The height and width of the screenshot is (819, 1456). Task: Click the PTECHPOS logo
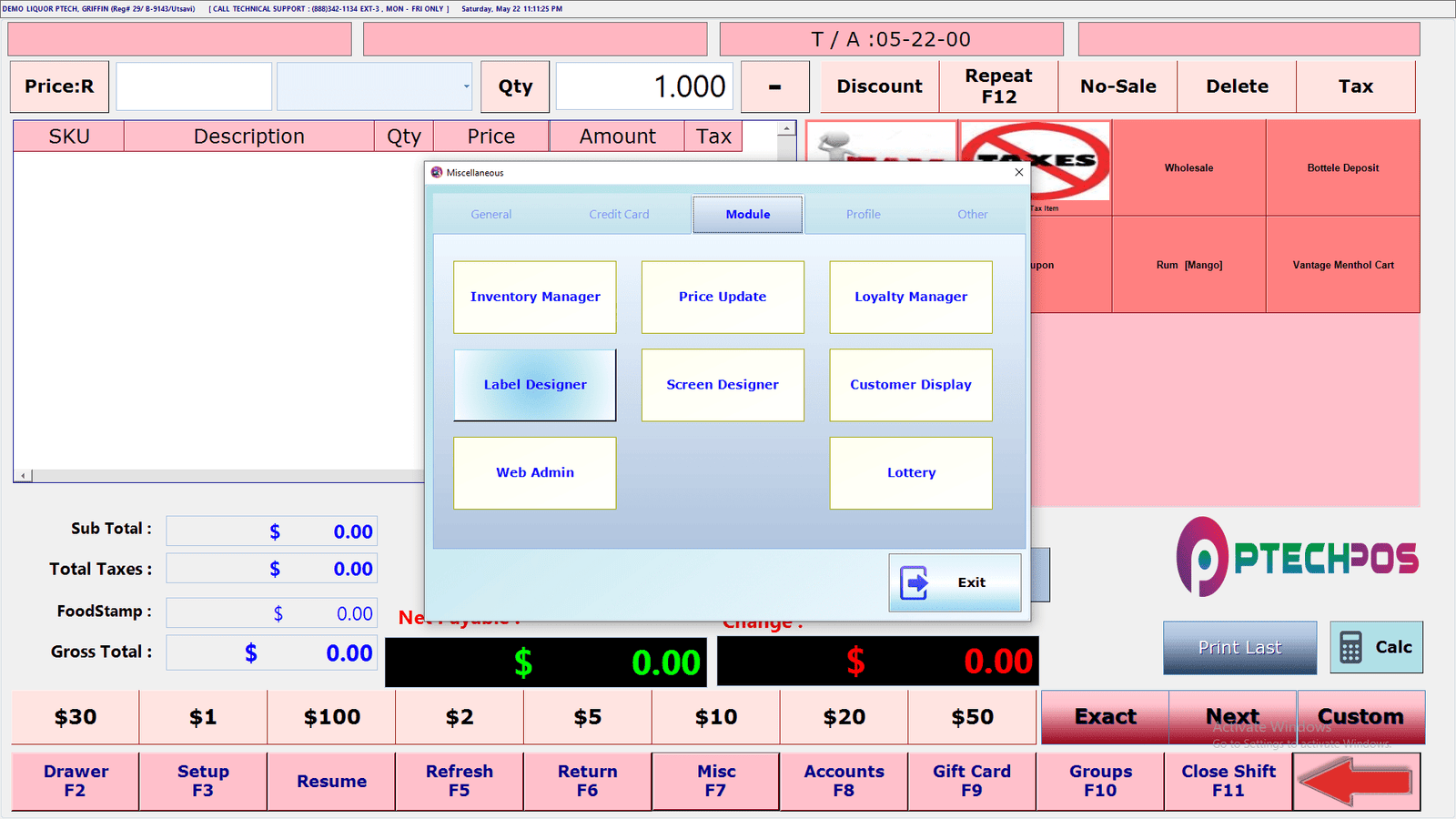pos(1297,557)
